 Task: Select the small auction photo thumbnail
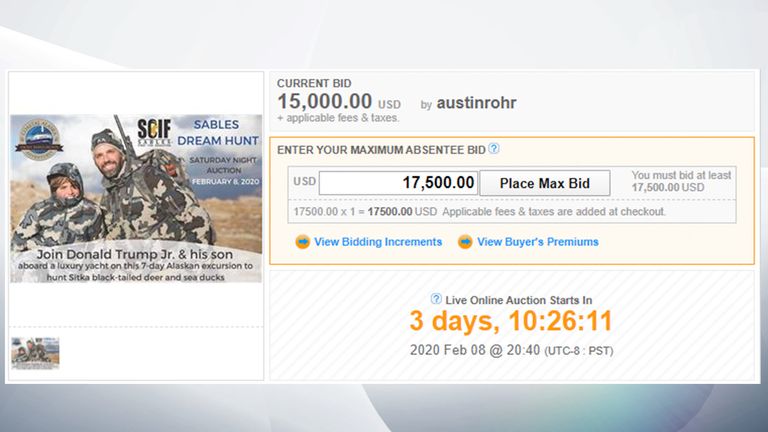pyautogui.click(x=35, y=353)
